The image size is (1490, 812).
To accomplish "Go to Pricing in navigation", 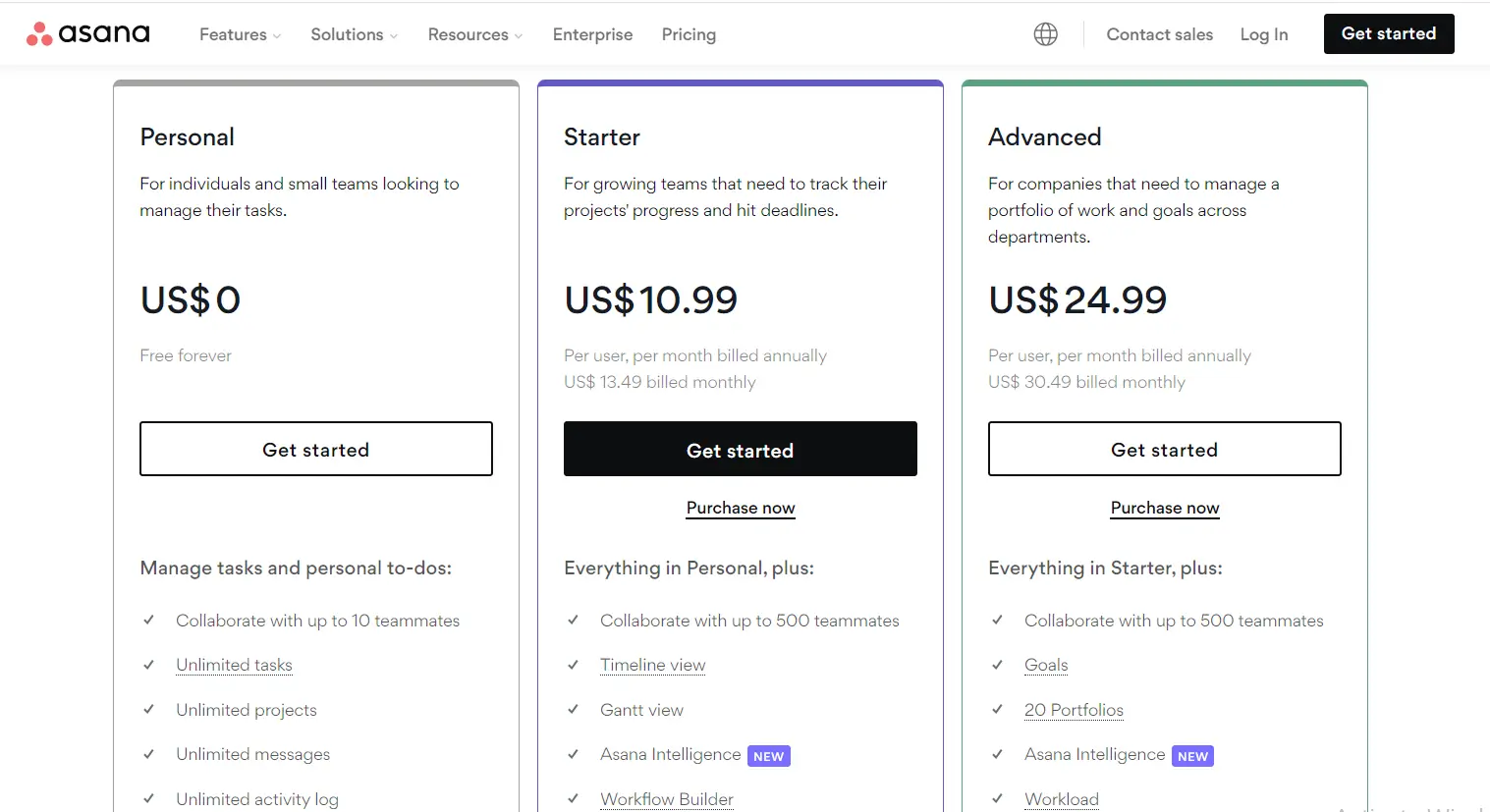I will pos(689,34).
